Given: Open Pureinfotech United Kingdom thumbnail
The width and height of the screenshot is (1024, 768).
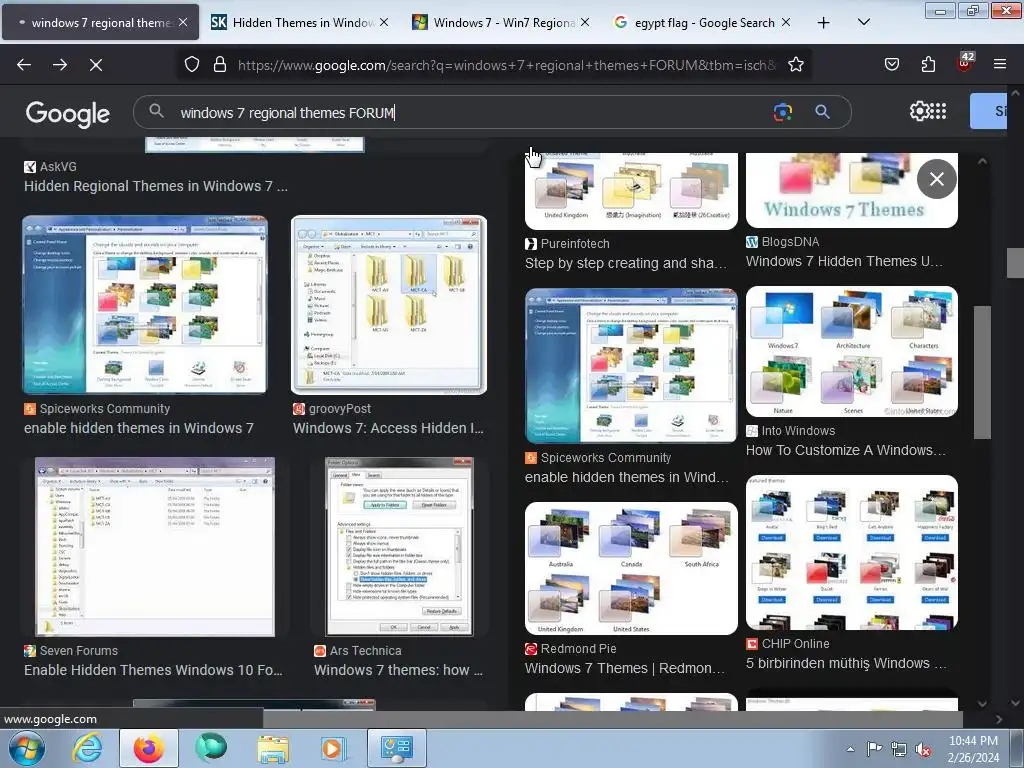Looking at the screenshot, I should [x=631, y=191].
